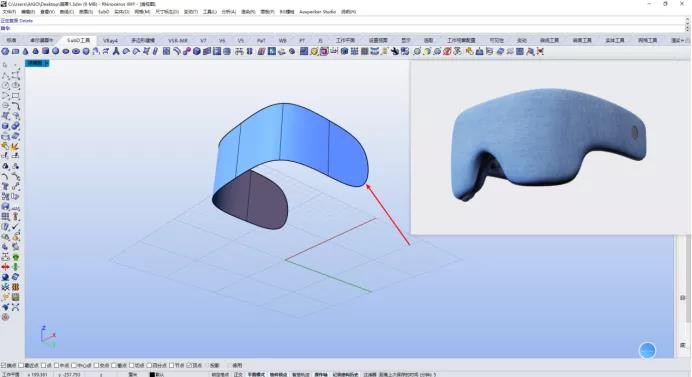Click the red arrows icon in left sidebar

pos(5,267)
